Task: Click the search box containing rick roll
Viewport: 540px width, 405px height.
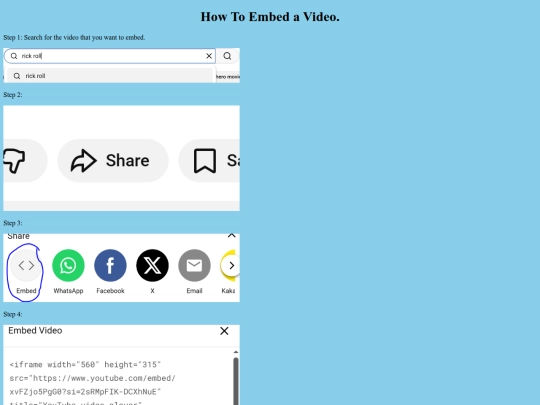Action: (110, 56)
